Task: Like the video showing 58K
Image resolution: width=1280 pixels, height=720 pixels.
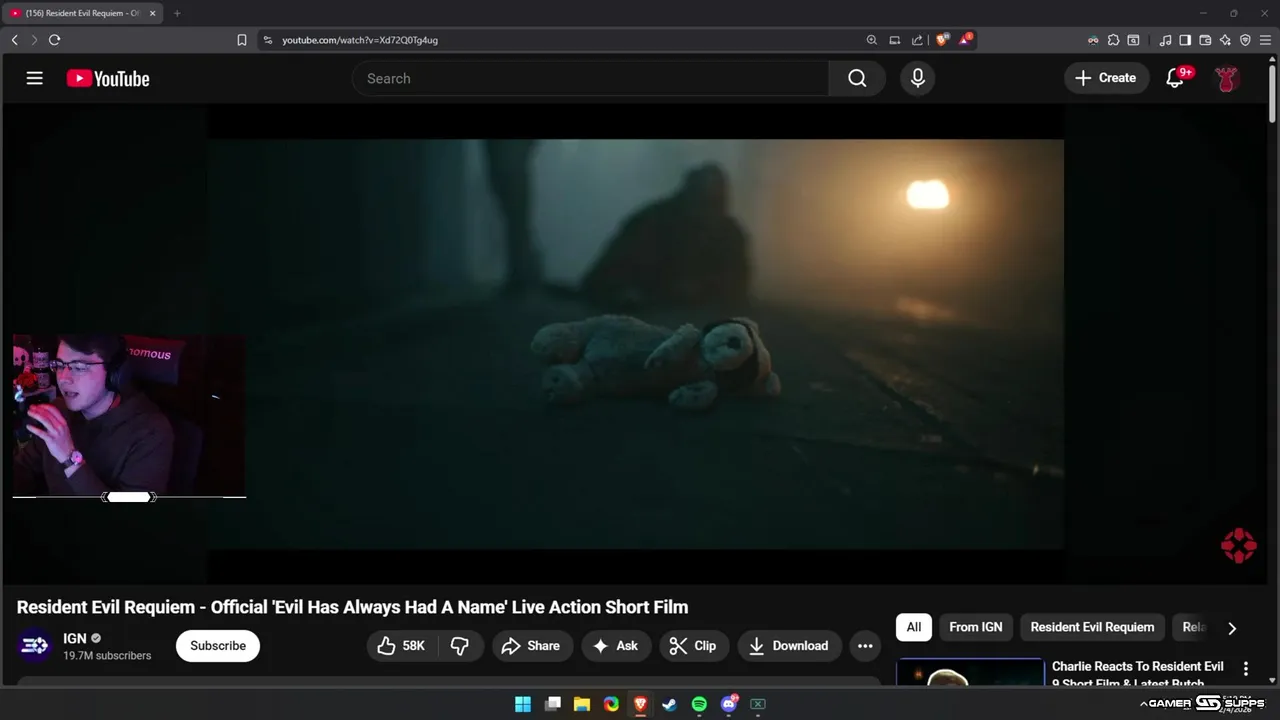Action: click(x=402, y=646)
